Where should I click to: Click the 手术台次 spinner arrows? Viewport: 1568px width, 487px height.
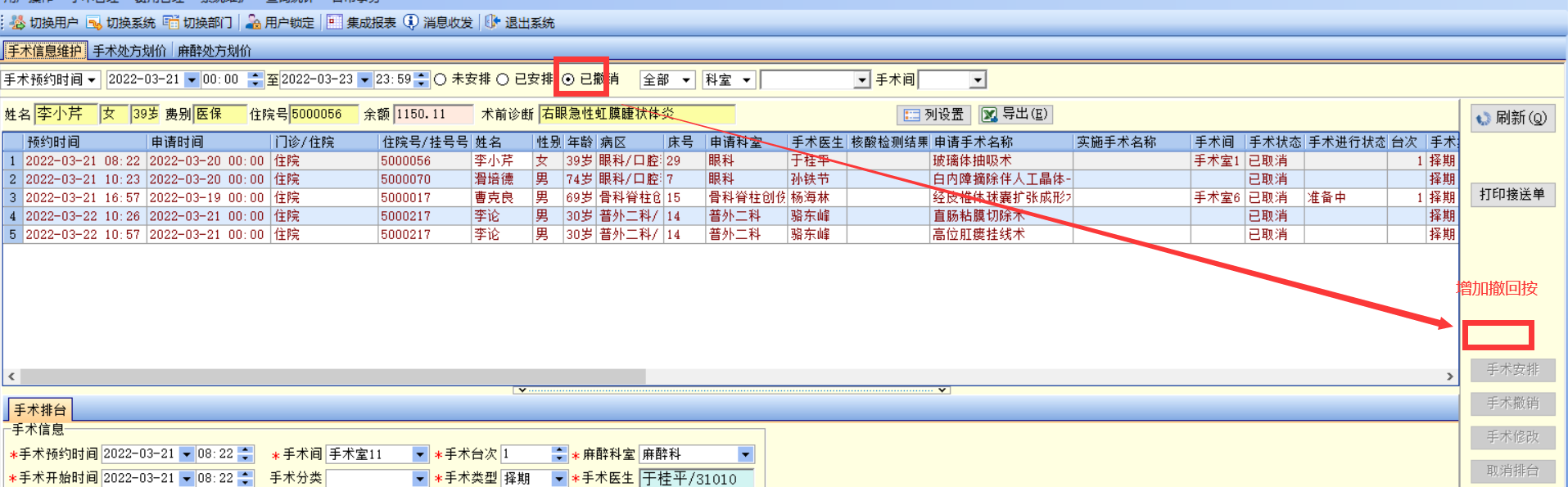559,454
